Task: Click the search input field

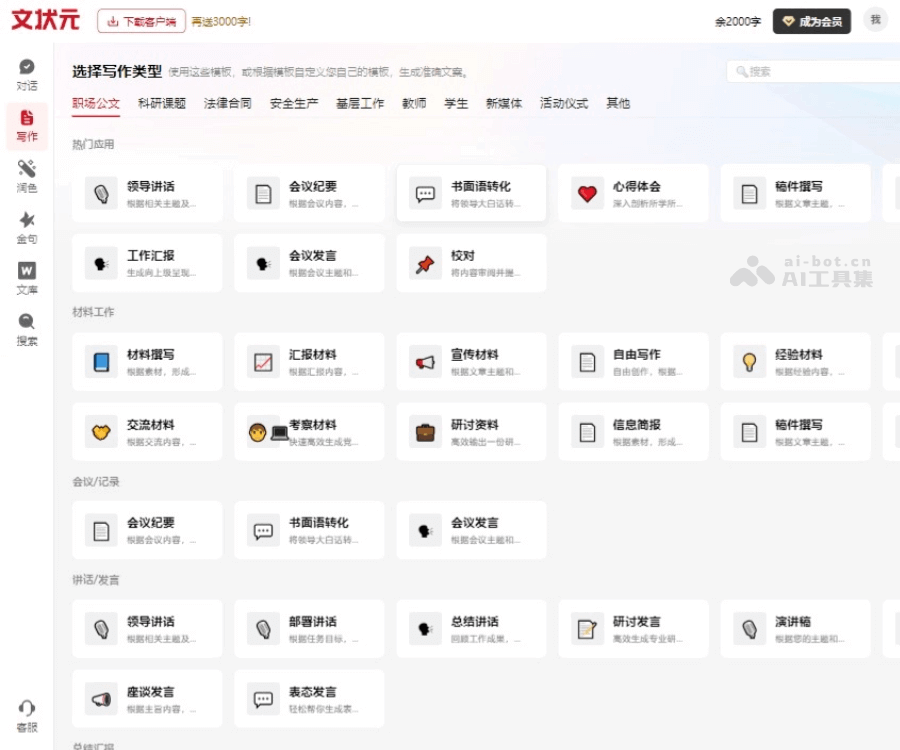Action: pyautogui.click(x=798, y=70)
